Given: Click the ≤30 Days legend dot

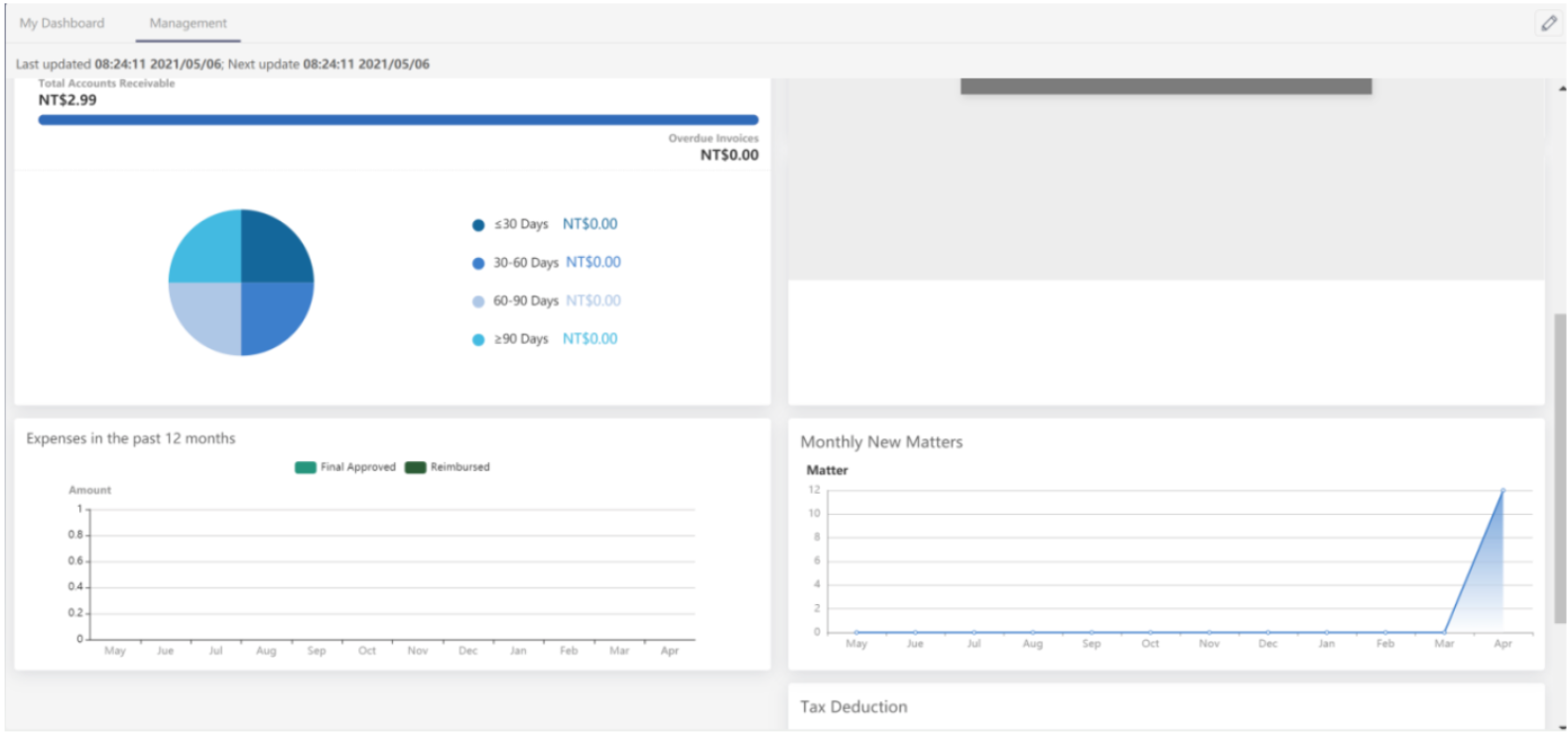Looking at the screenshot, I should (478, 225).
